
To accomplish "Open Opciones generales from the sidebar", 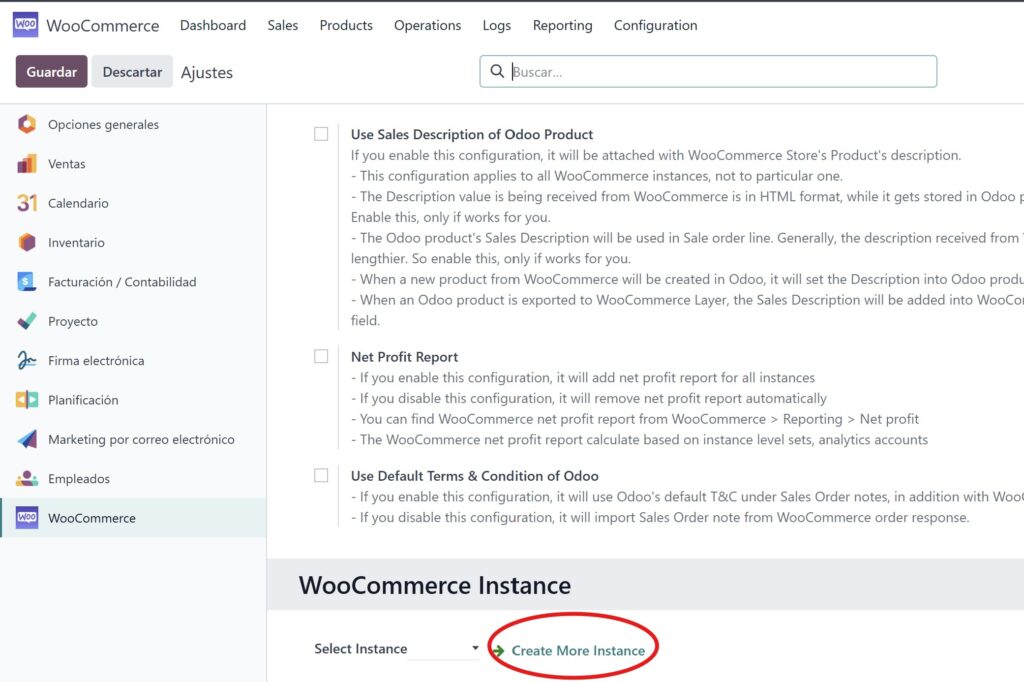I will tap(26, 124).
